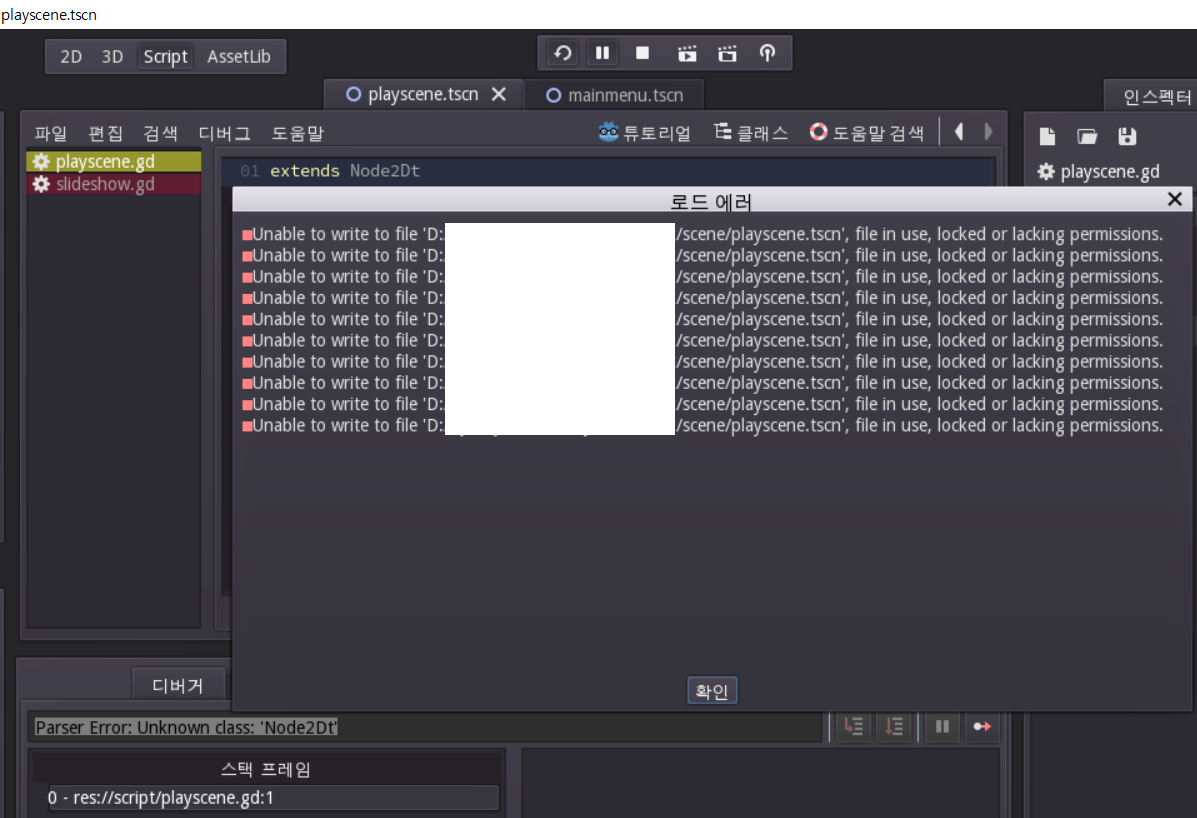Viewport: 1197px width, 818px height.
Task: Save resource with inspector disk icon
Action: (1127, 137)
